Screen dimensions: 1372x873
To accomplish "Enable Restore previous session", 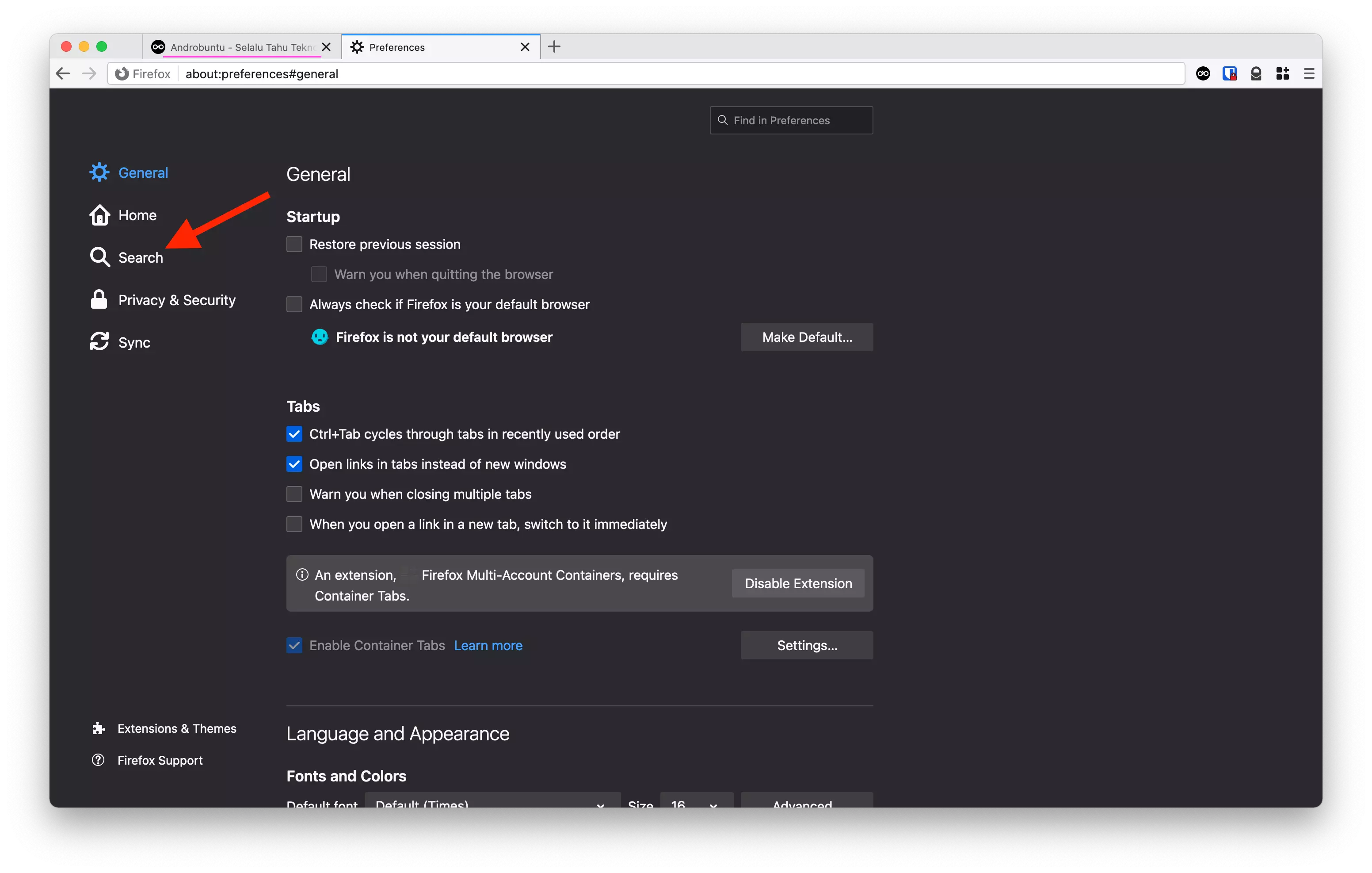I will pyautogui.click(x=294, y=244).
